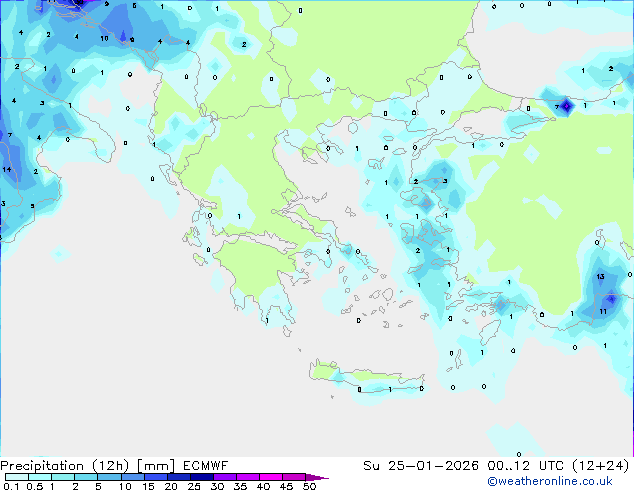Click the 'Precipitation (12h)' title text
Screen dimensions: 634x490
click(64, 466)
